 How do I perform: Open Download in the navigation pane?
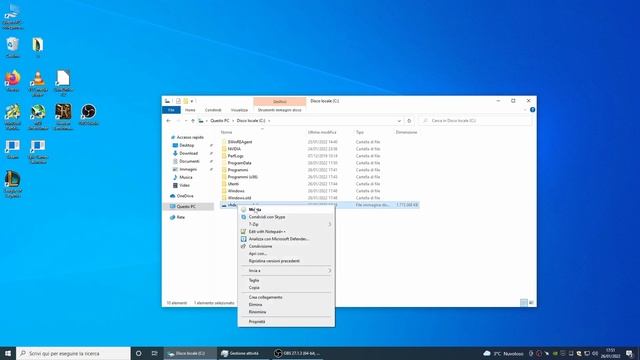tap(188, 153)
